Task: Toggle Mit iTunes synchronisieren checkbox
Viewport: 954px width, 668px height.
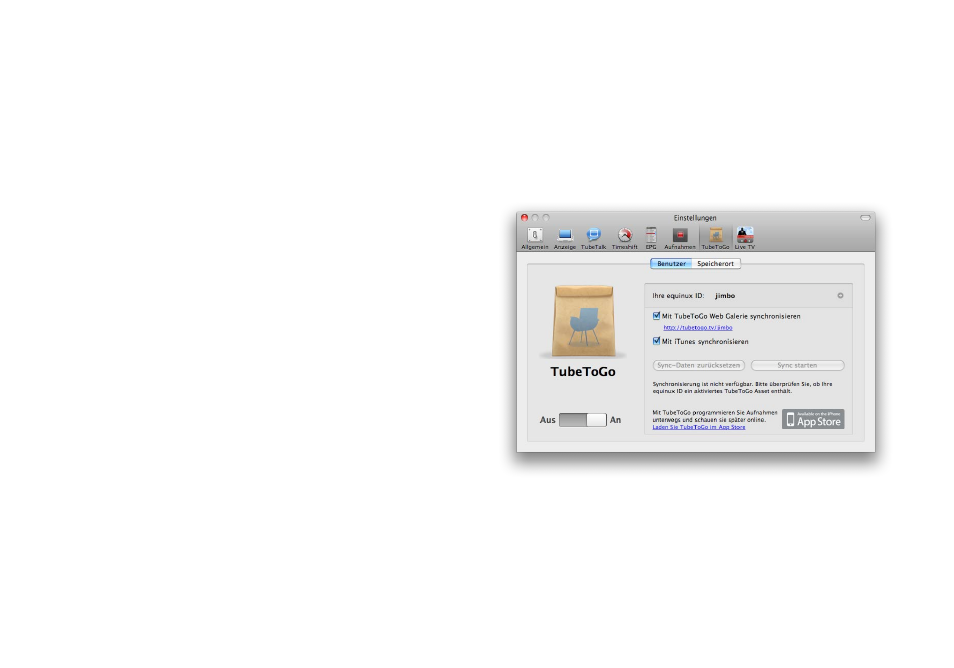Action: pyautogui.click(x=656, y=341)
